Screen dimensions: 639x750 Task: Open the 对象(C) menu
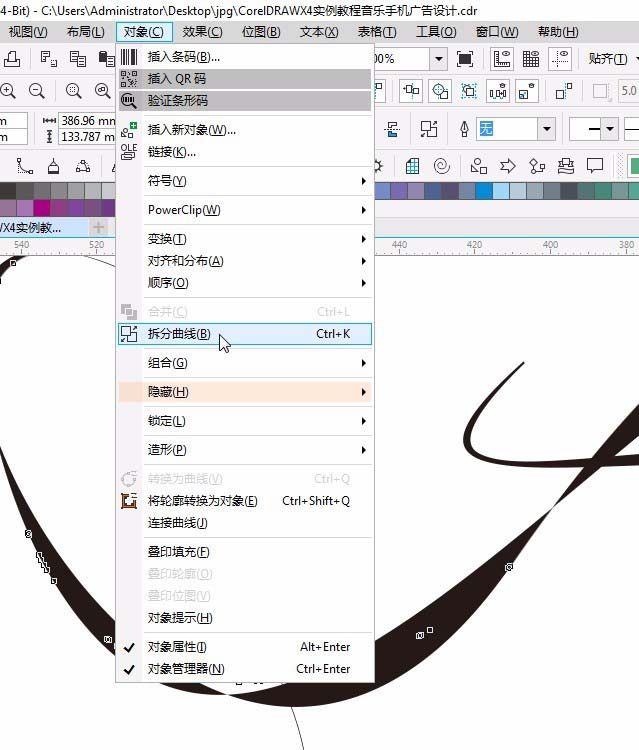143,32
